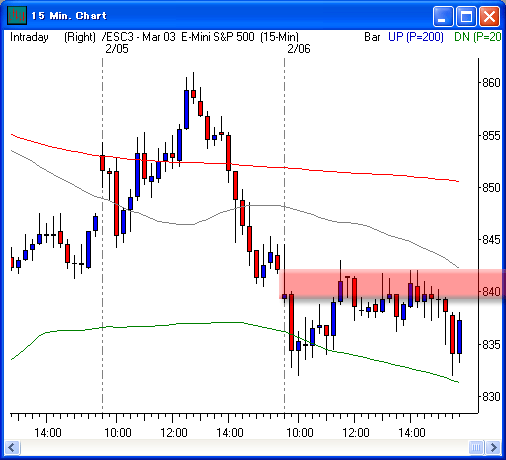Viewport: 506px width, 460px height.
Task: Click the pink shaded zone near 840
Action: (392, 284)
